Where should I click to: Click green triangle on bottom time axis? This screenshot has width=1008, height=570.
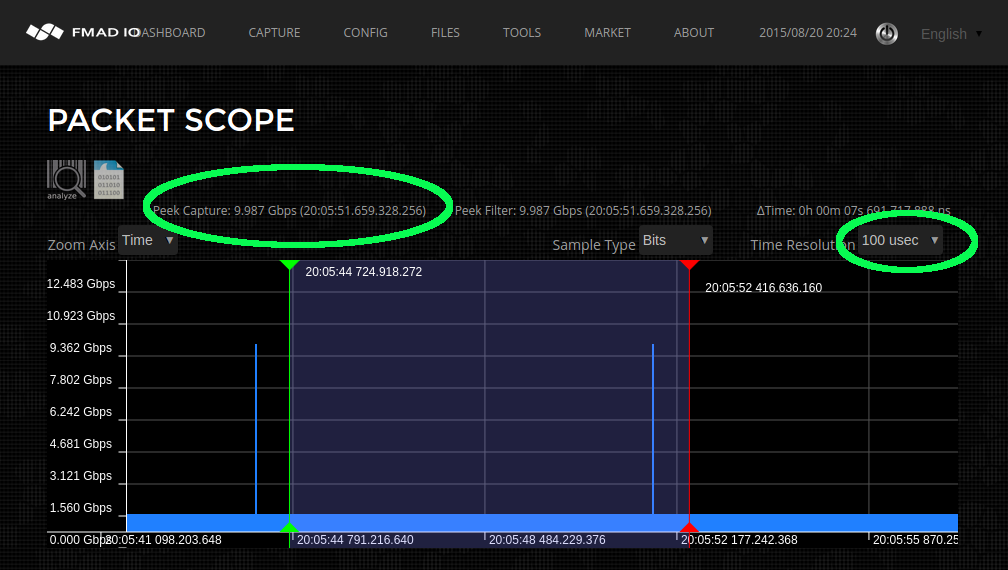coord(290,527)
